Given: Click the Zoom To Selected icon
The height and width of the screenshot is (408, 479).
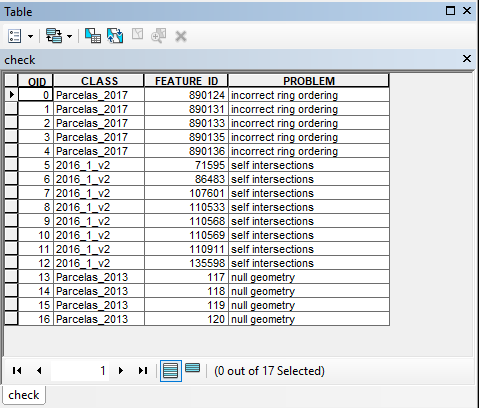Looking at the screenshot, I should 159,36.
